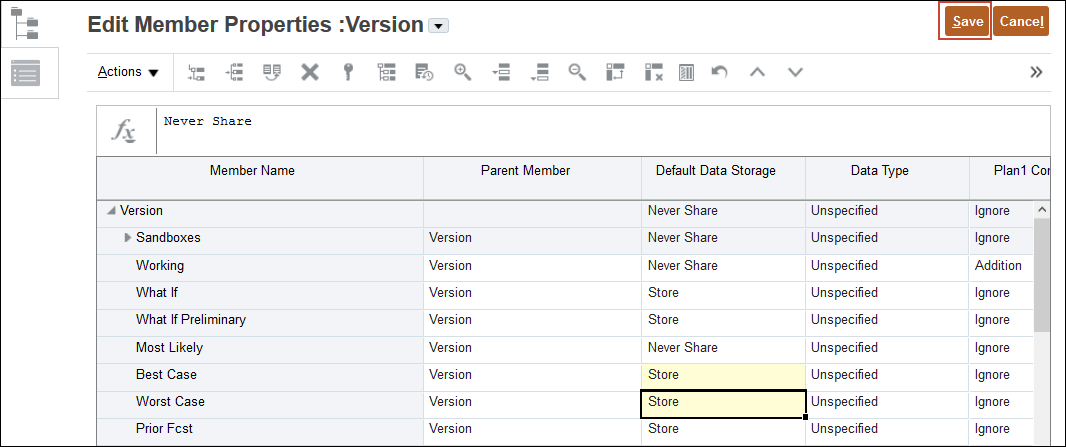
Task: Click the Cancel button
Action: 1021,21
